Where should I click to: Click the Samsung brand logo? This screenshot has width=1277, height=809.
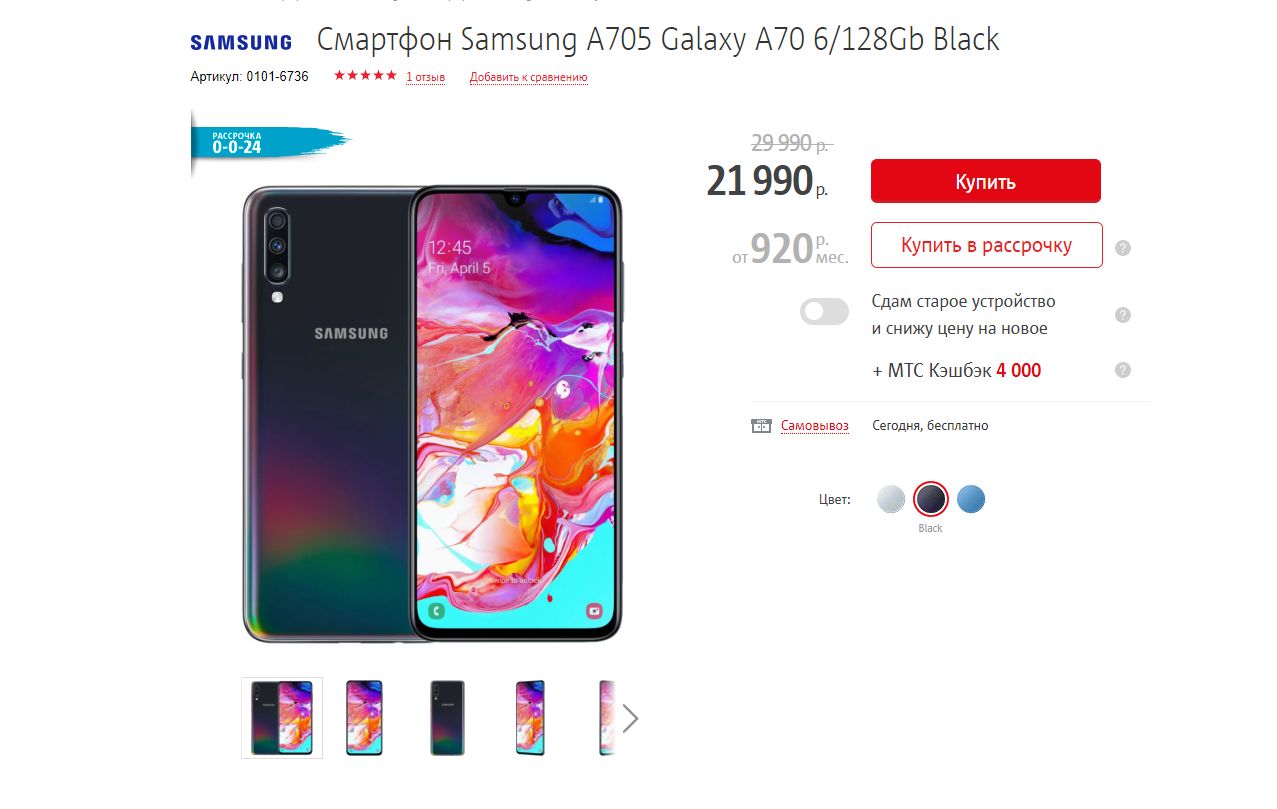click(x=241, y=43)
